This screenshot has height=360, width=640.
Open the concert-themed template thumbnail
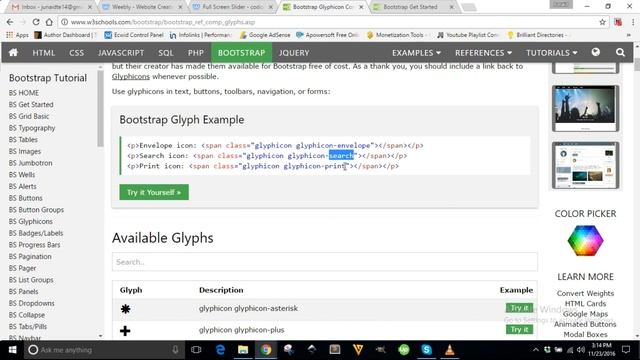[x=585, y=108]
